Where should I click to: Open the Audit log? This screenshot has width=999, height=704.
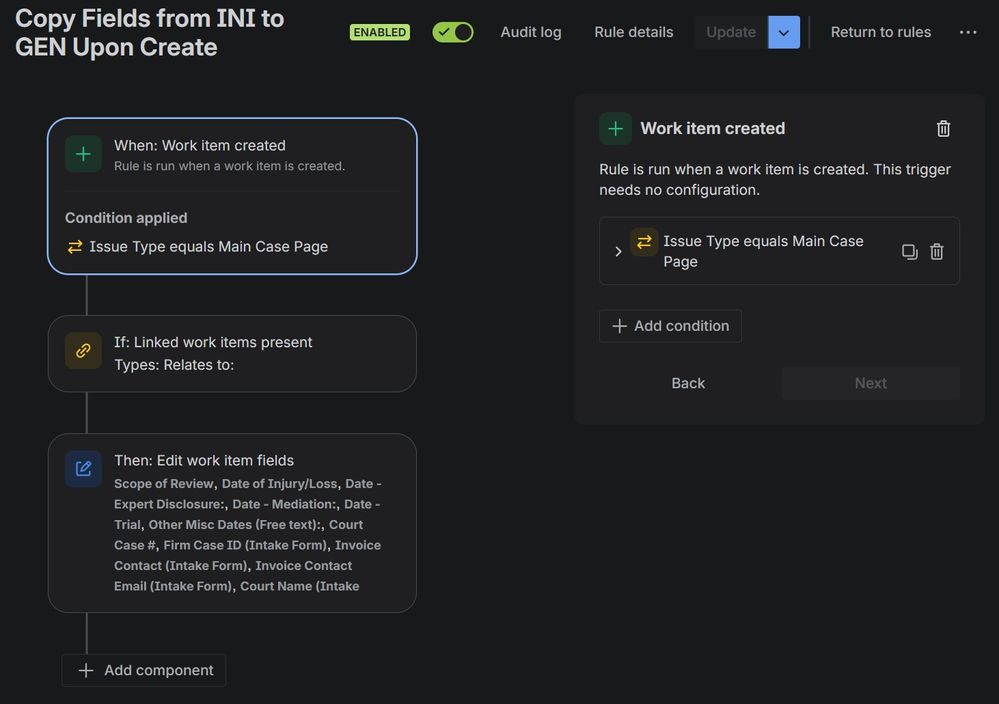(531, 32)
